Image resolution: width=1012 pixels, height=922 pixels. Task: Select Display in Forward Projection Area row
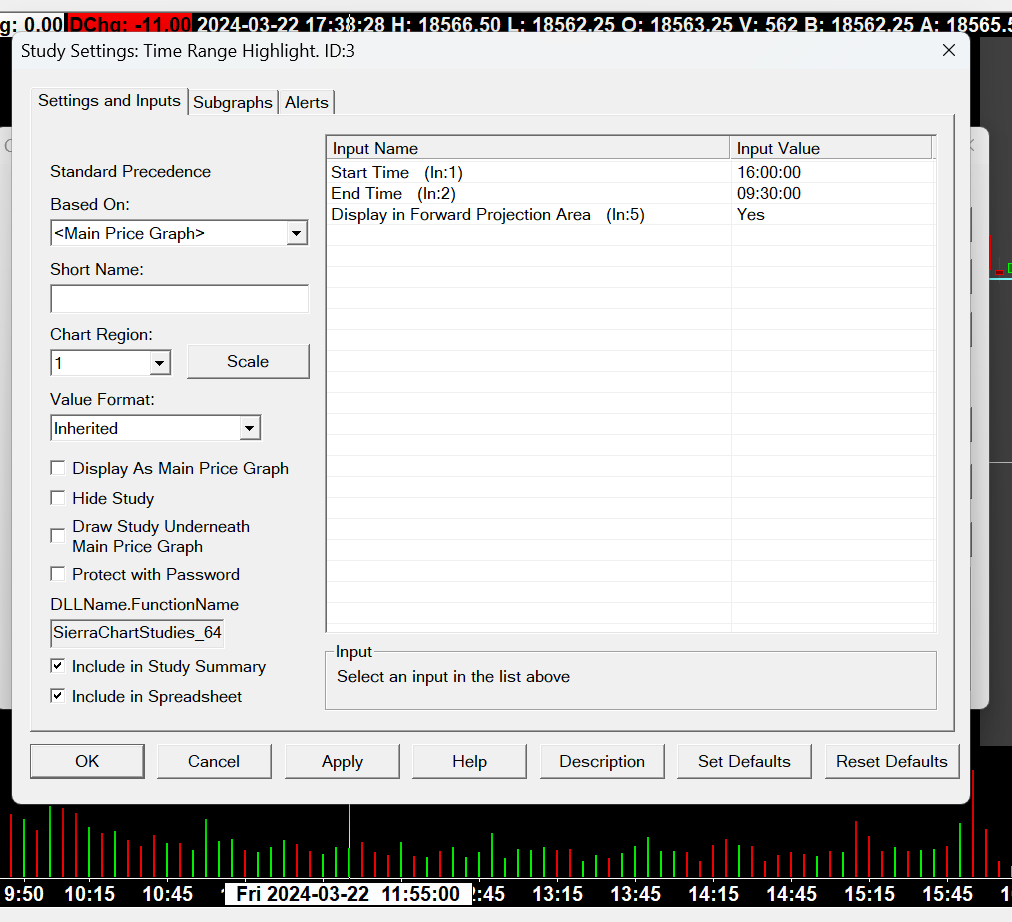[631, 215]
